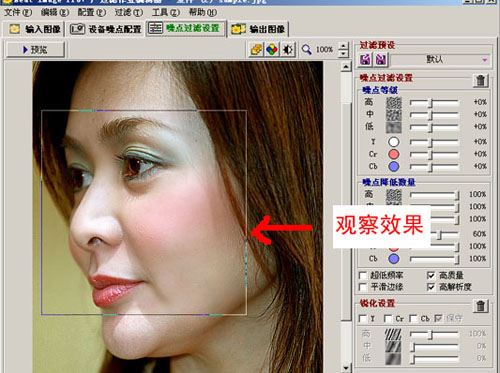Click the second 过滤预设 save preset icon
This screenshot has width=500, height=373.
[x=380, y=60]
